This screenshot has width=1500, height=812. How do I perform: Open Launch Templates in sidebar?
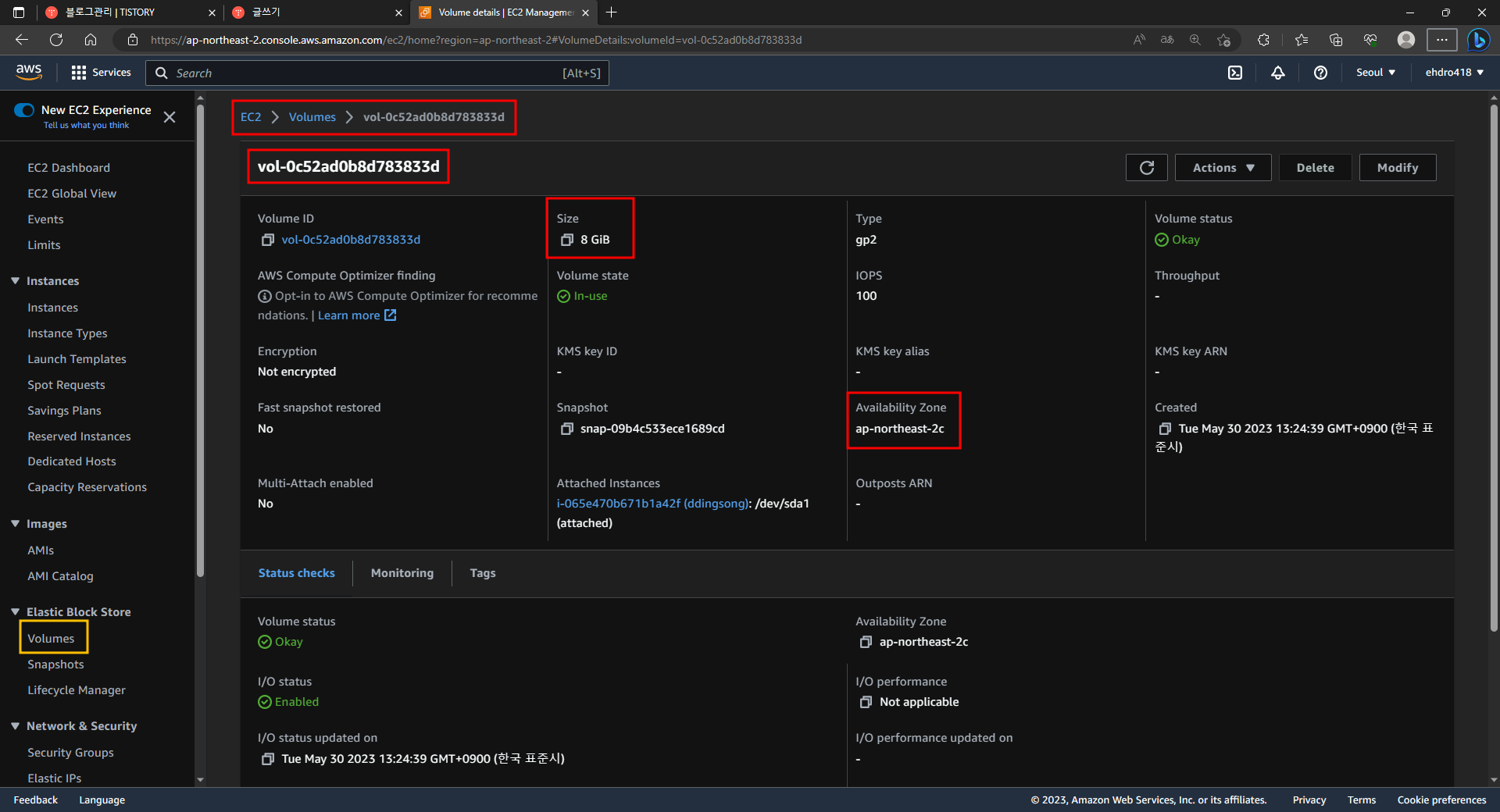77,359
